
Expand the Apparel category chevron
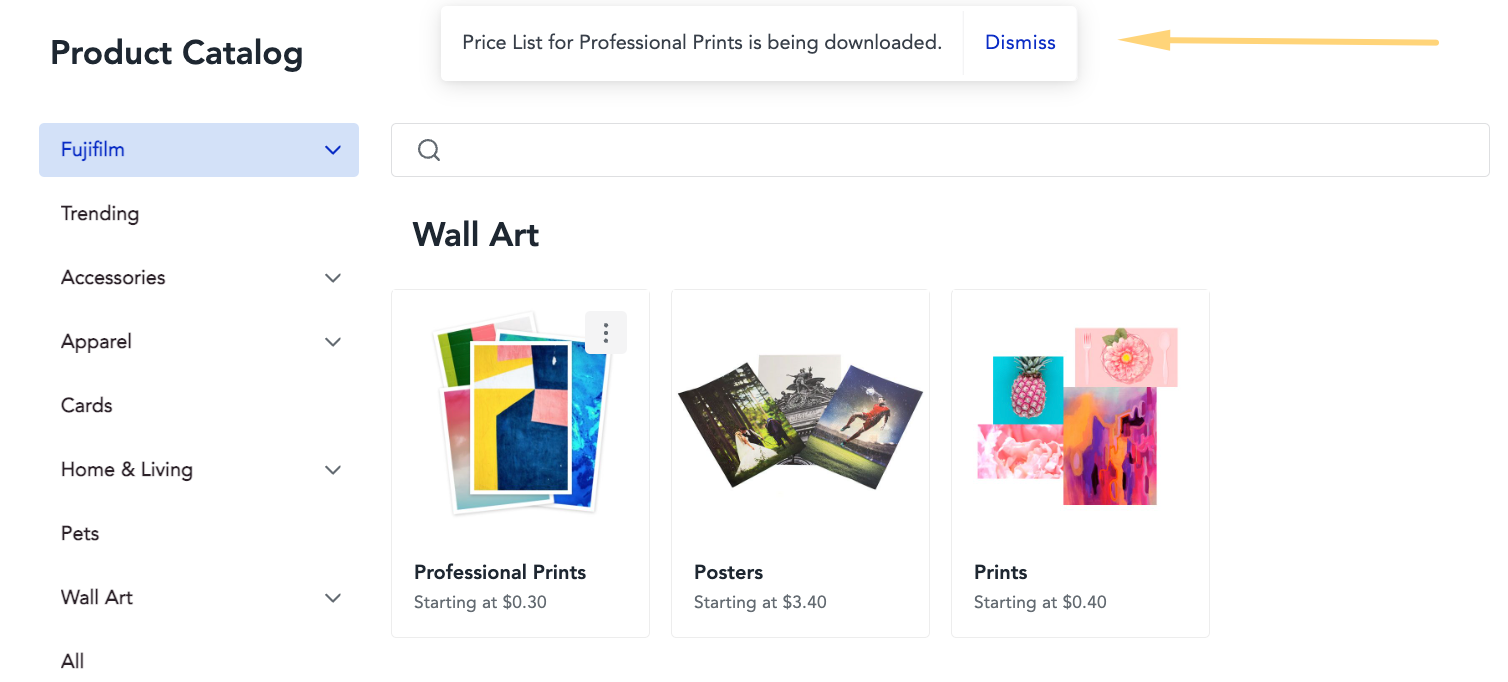click(333, 342)
